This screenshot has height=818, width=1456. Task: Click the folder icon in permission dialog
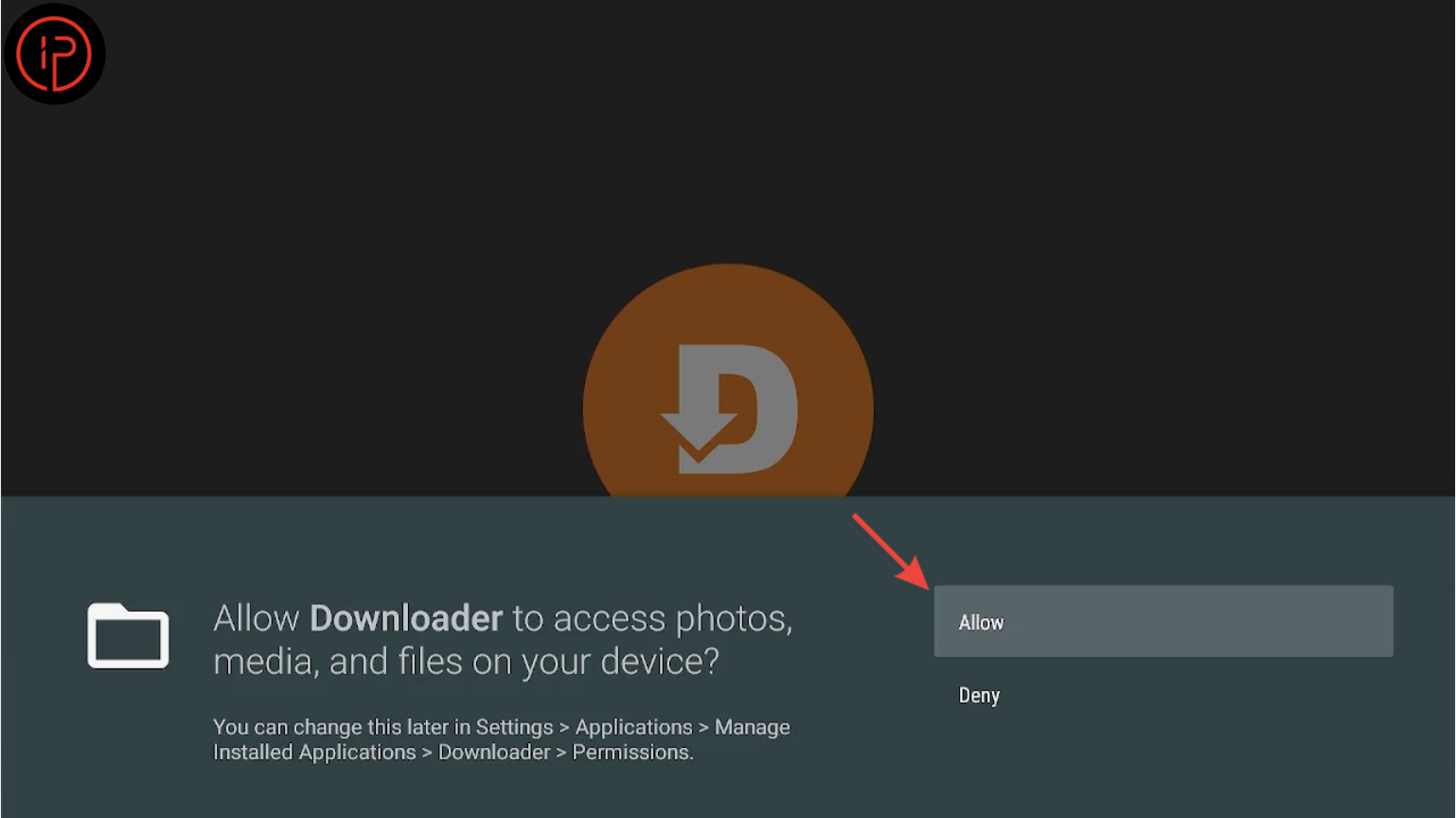tap(128, 635)
